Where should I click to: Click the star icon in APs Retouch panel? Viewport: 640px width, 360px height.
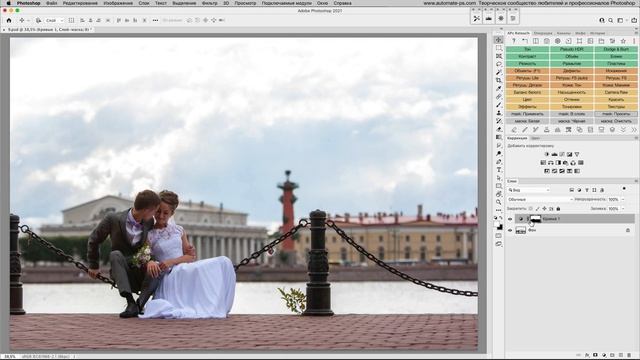coord(623,41)
